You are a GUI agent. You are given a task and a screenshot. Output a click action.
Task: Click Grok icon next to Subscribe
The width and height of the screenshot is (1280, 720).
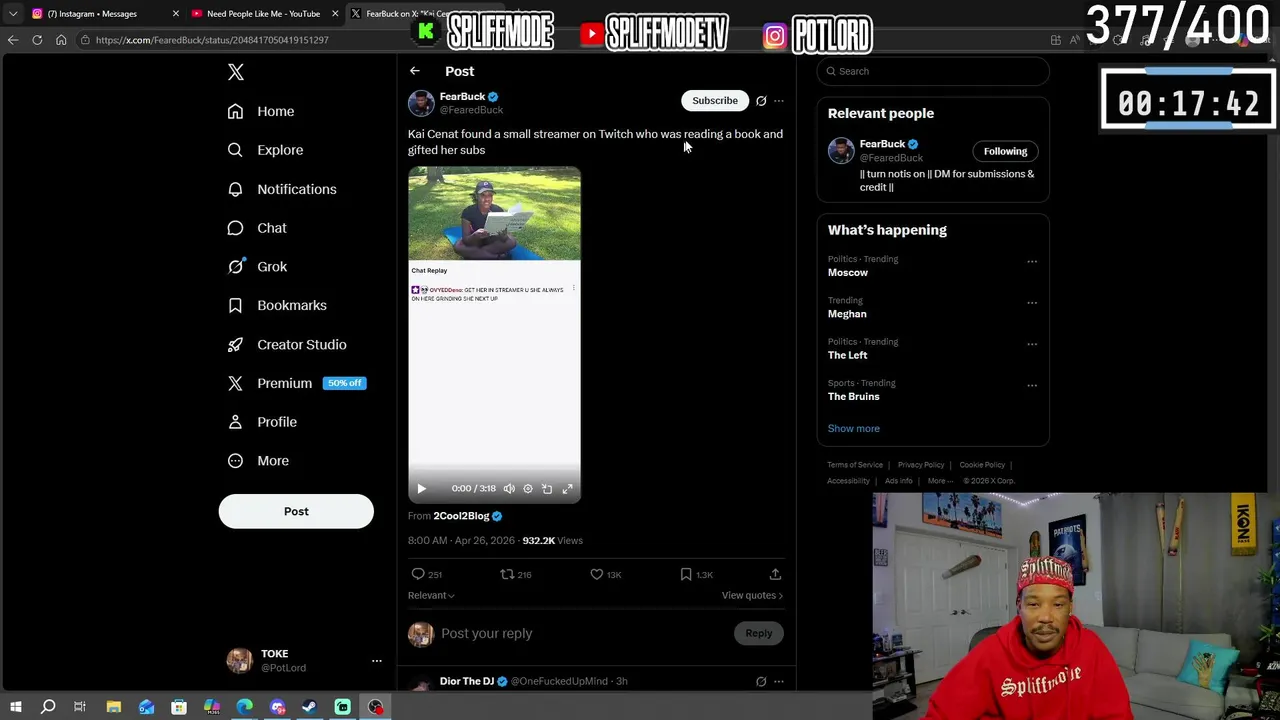[761, 101]
